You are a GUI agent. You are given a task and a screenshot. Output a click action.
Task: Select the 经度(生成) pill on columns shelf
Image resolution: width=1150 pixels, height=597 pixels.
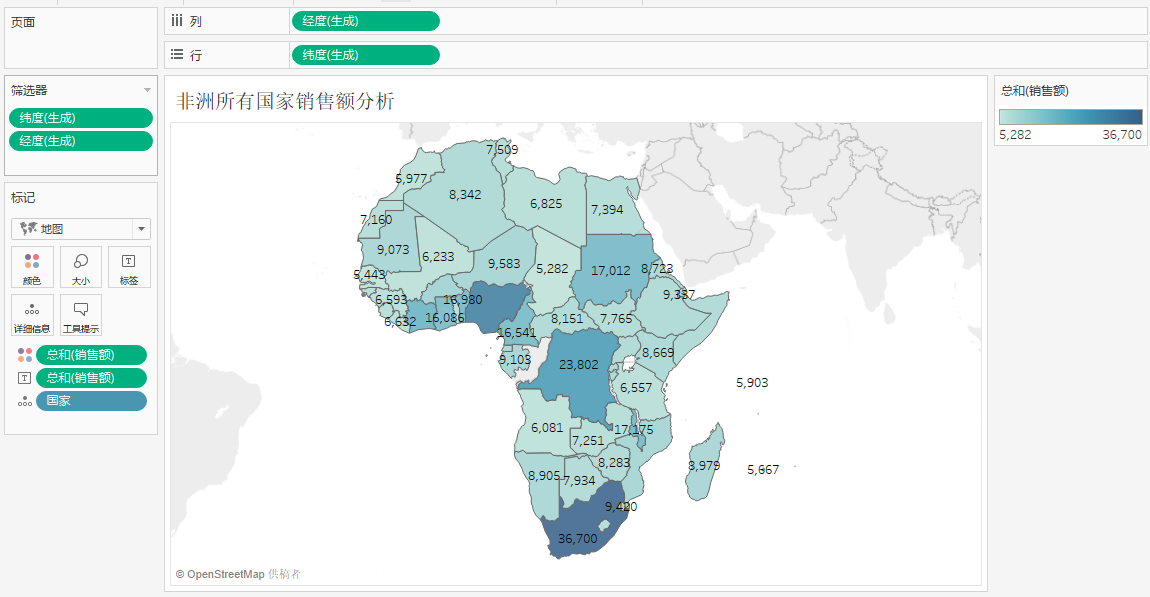(365, 21)
